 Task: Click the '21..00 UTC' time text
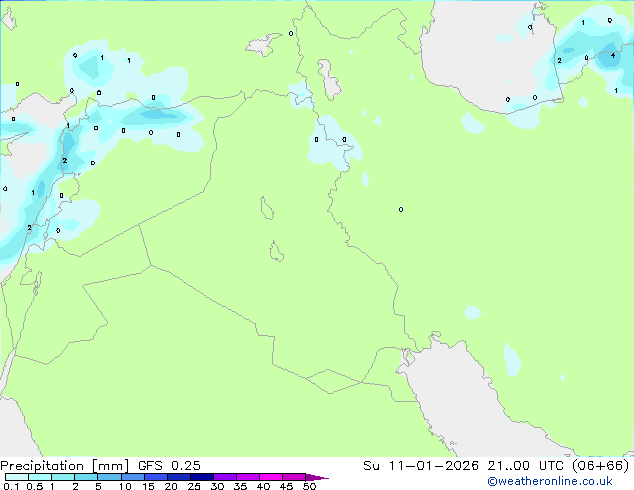click(526, 466)
